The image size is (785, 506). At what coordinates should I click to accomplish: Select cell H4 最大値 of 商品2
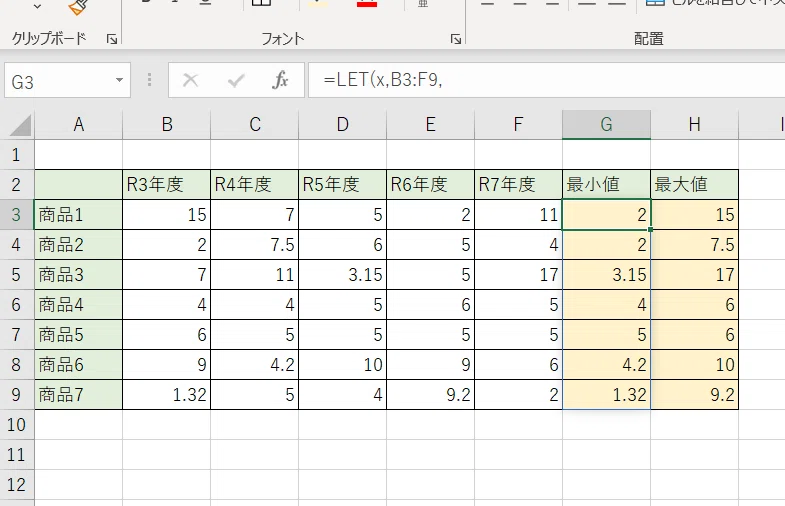[695, 245]
